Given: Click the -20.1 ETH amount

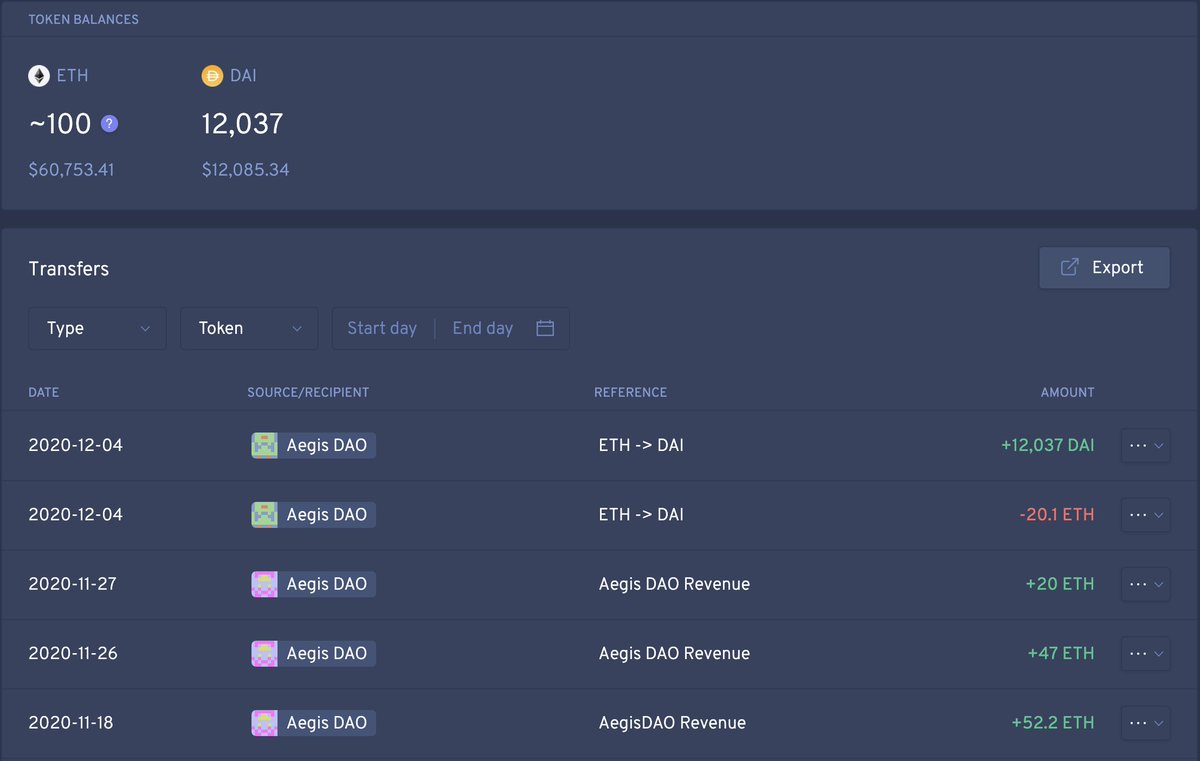Looking at the screenshot, I should (1057, 515).
